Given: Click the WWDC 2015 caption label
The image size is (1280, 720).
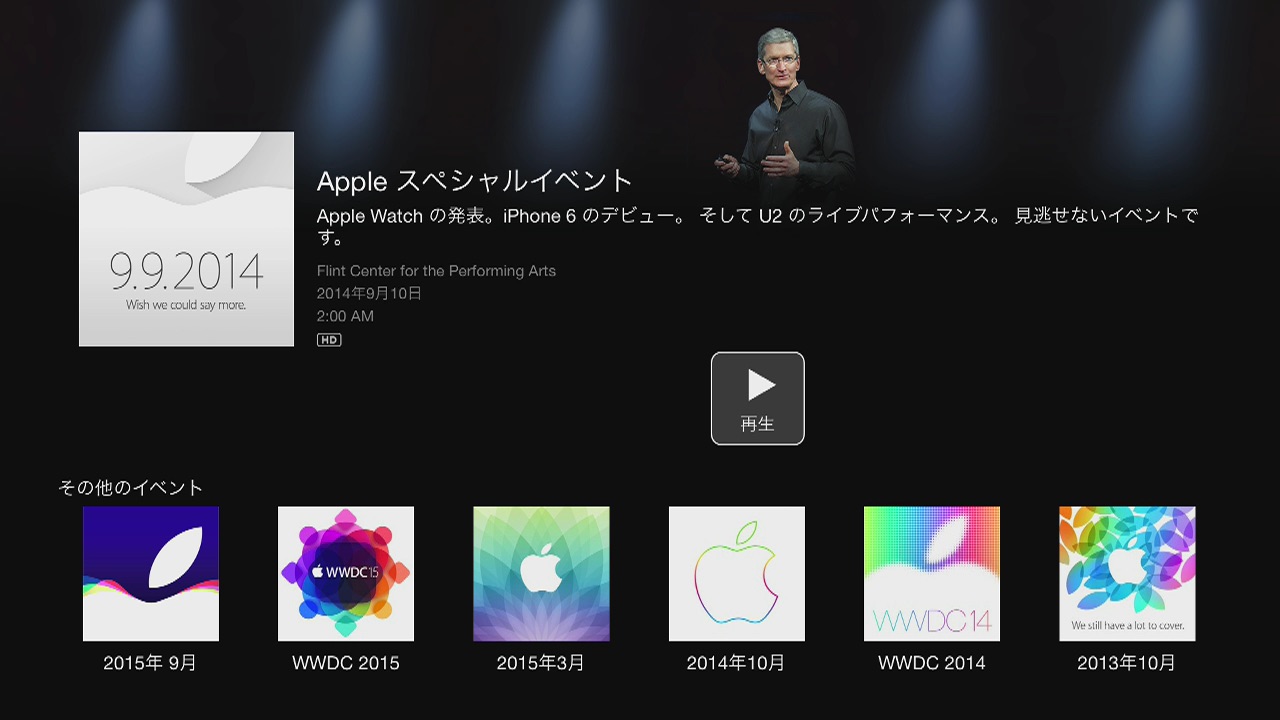Looking at the screenshot, I should point(346,663).
